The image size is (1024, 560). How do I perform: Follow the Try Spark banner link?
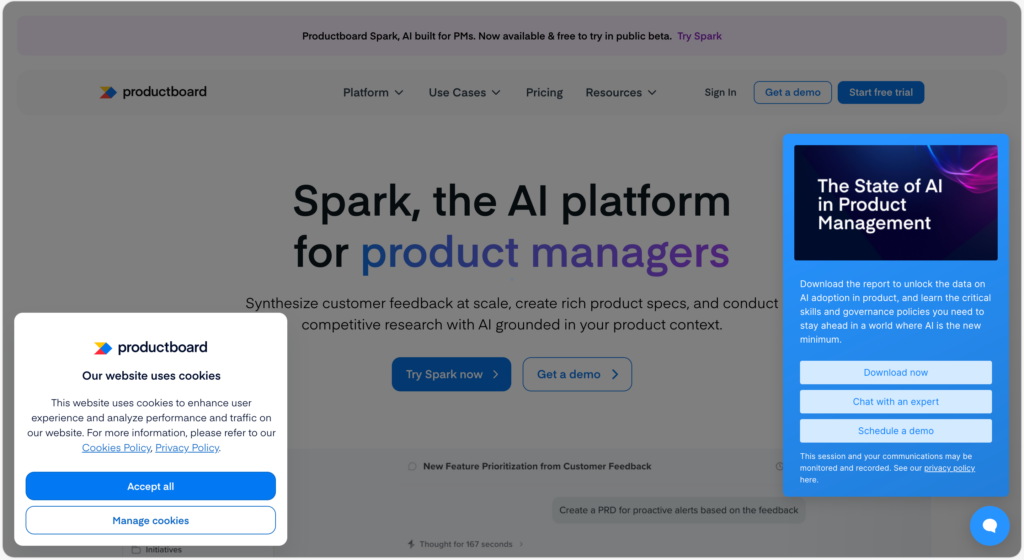click(x=699, y=36)
